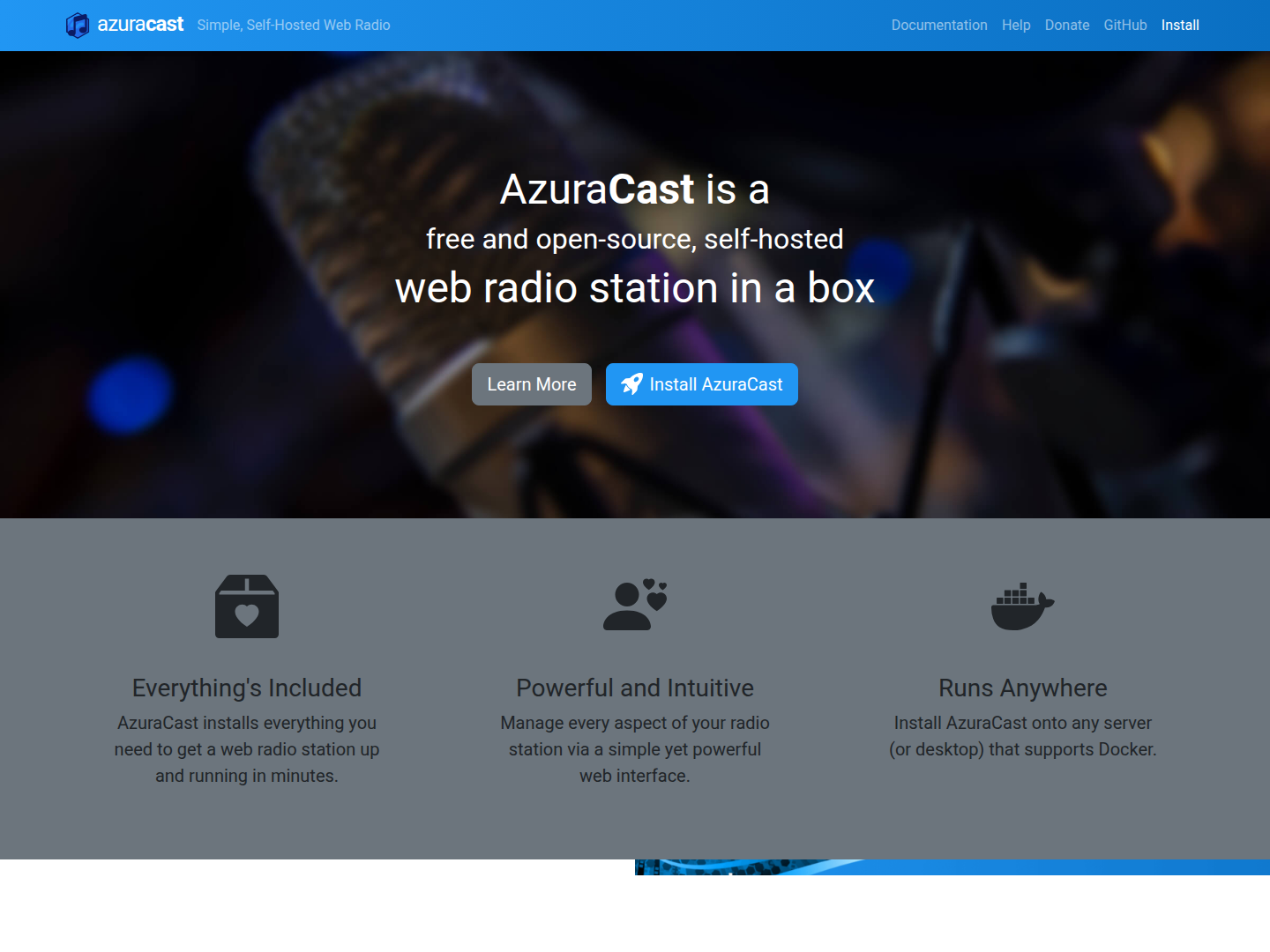Click the rocket icon on Install button
1270x952 pixels.
(631, 384)
